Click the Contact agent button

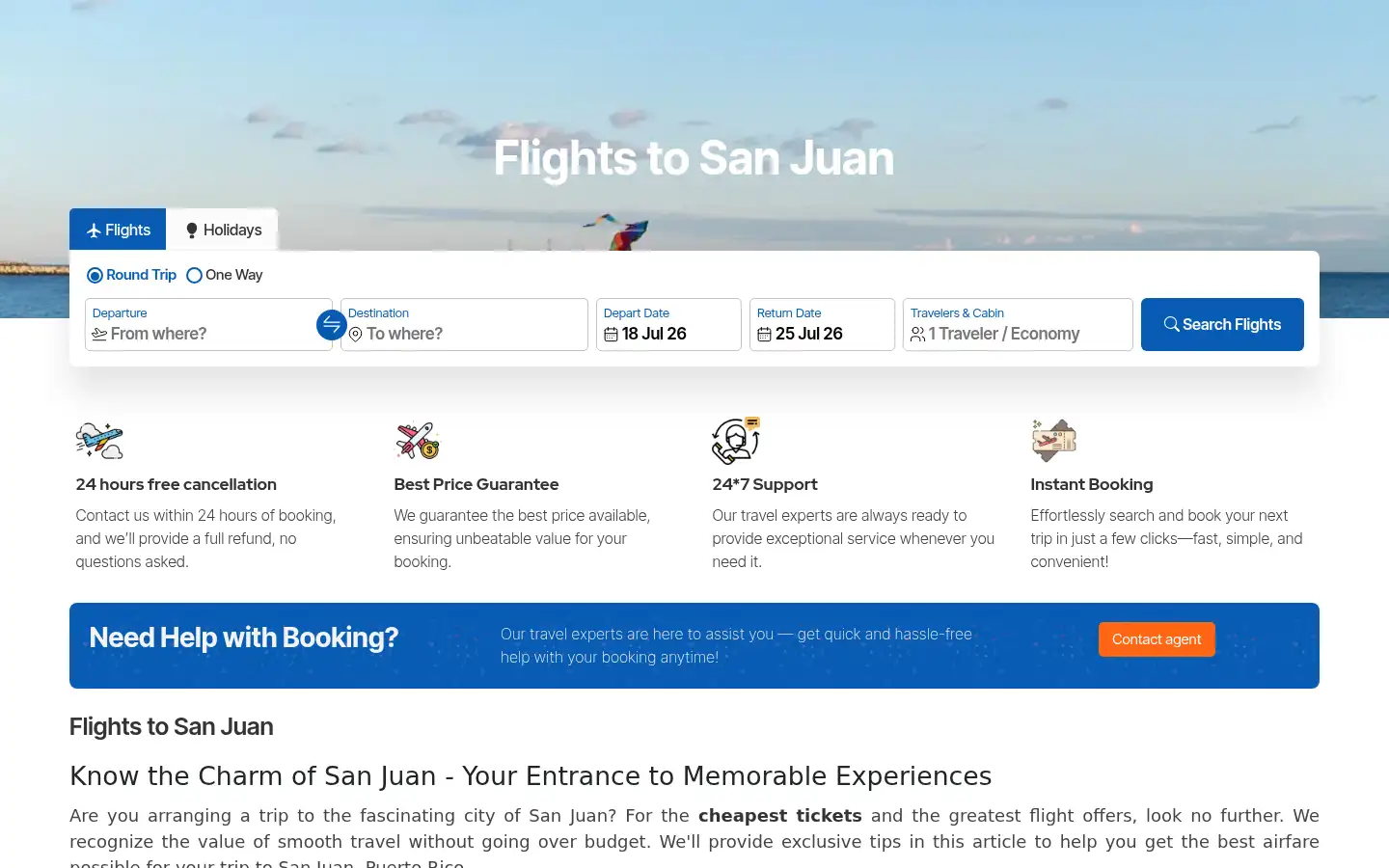tap(1157, 639)
